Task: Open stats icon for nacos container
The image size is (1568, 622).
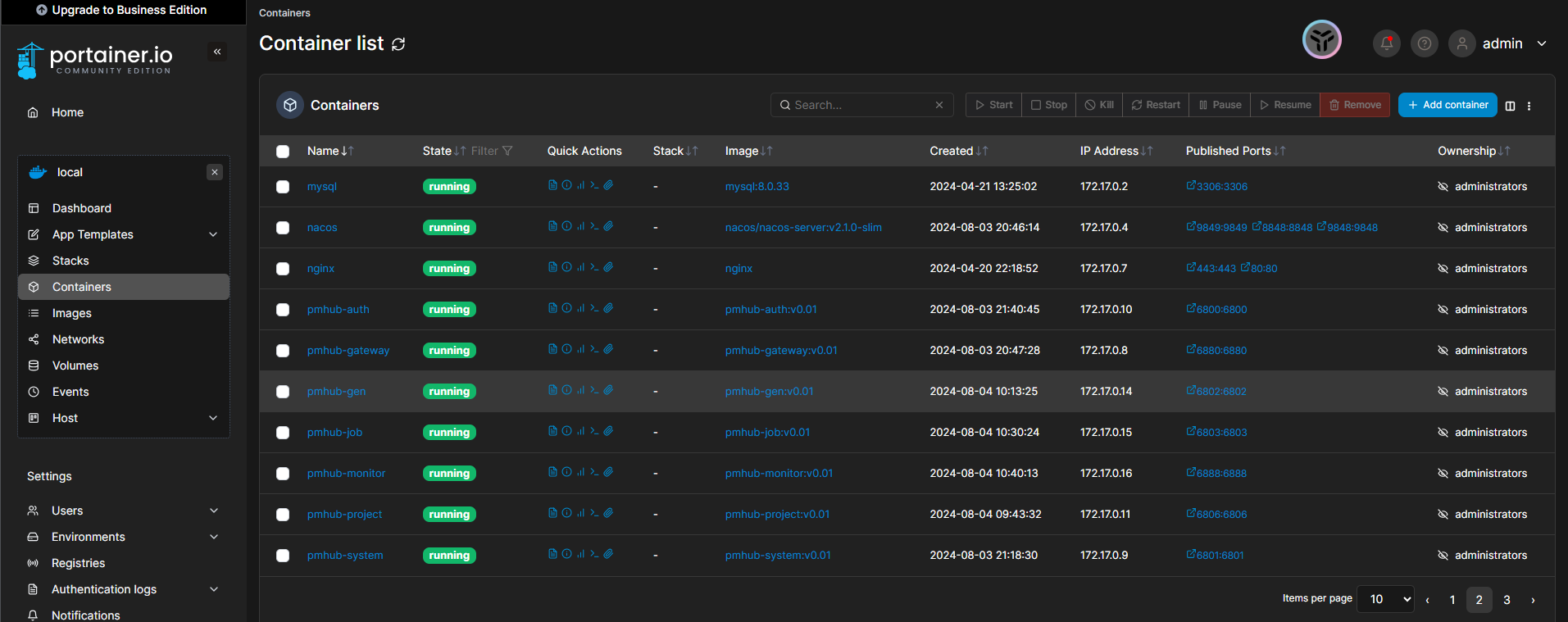Action: [580, 226]
